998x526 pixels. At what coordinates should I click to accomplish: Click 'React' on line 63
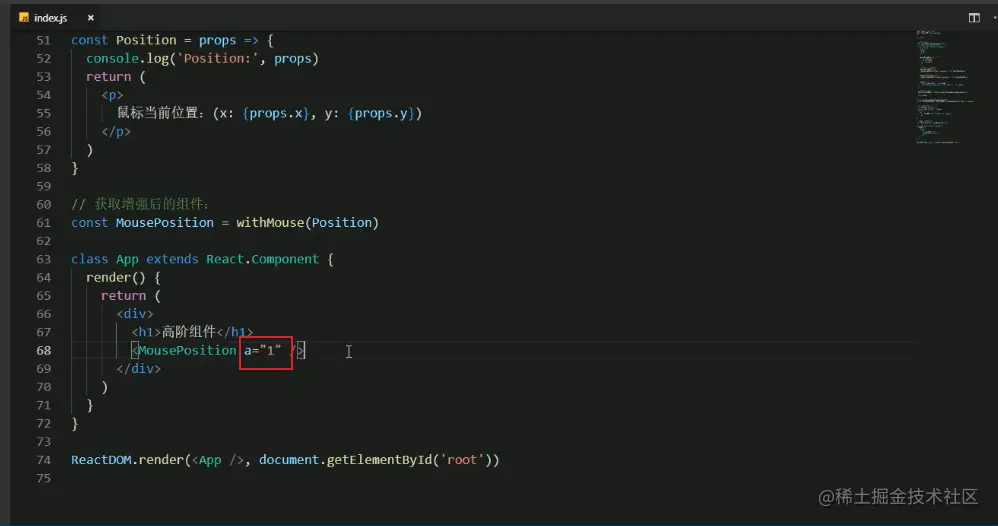click(225, 259)
